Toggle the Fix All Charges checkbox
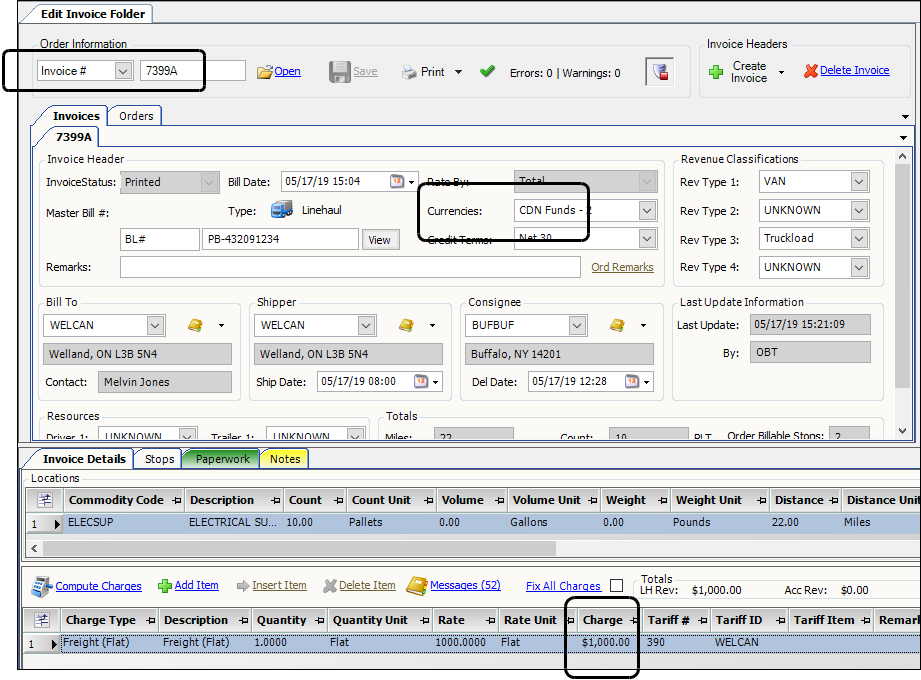Image resolution: width=921 pixels, height=680 pixels. pos(616,586)
